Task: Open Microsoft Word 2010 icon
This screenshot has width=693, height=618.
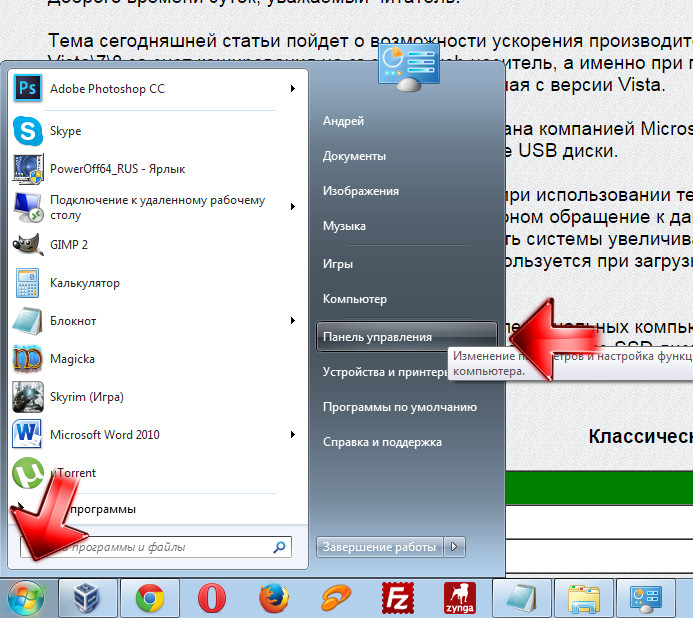Action: 27,434
